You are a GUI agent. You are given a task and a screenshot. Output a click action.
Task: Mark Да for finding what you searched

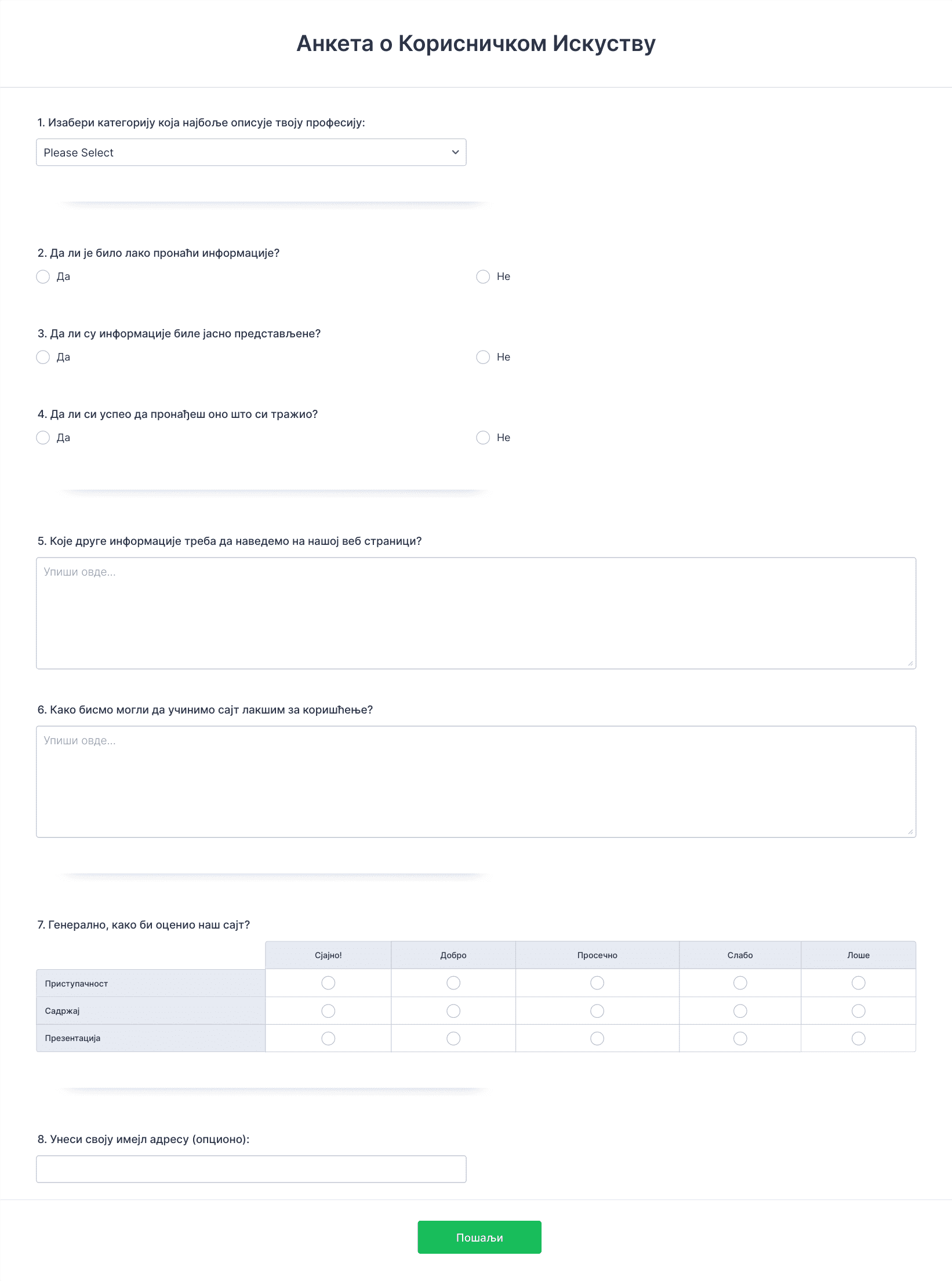tap(43, 438)
